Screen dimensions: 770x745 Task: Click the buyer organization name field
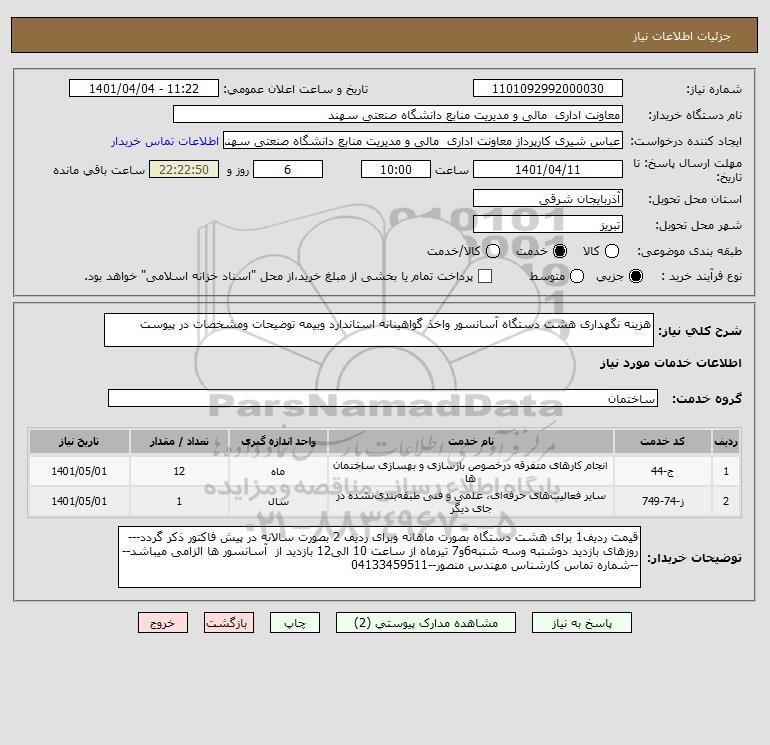coord(398,114)
